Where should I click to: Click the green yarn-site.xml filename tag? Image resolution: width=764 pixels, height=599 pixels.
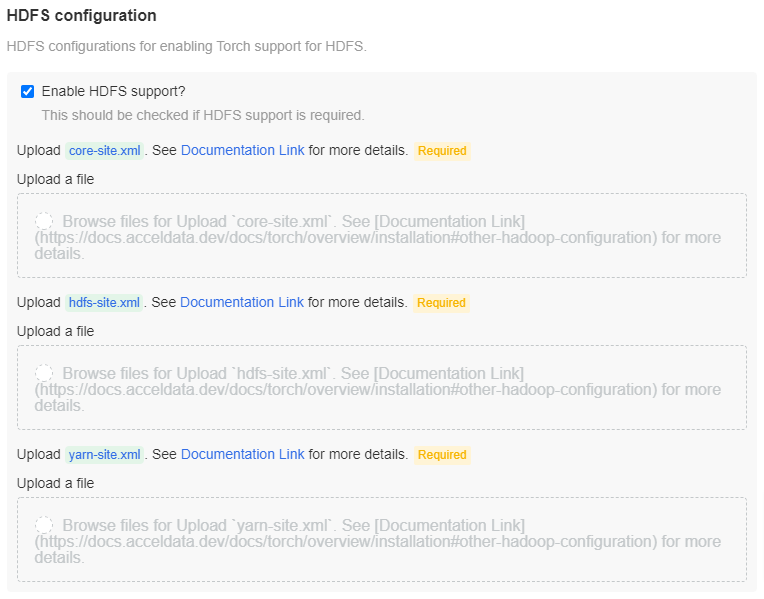[x=105, y=455]
